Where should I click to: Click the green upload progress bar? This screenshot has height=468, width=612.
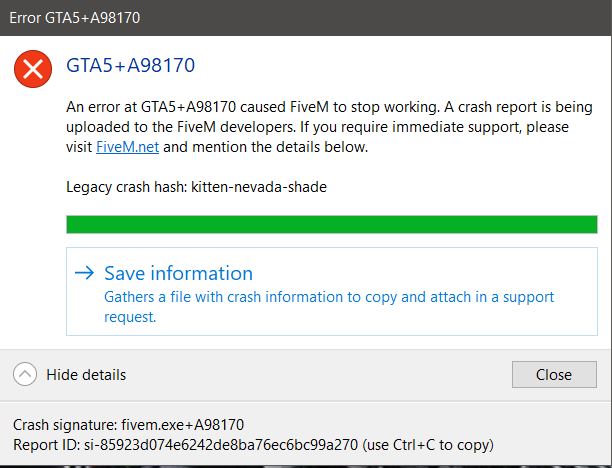tap(331, 224)
